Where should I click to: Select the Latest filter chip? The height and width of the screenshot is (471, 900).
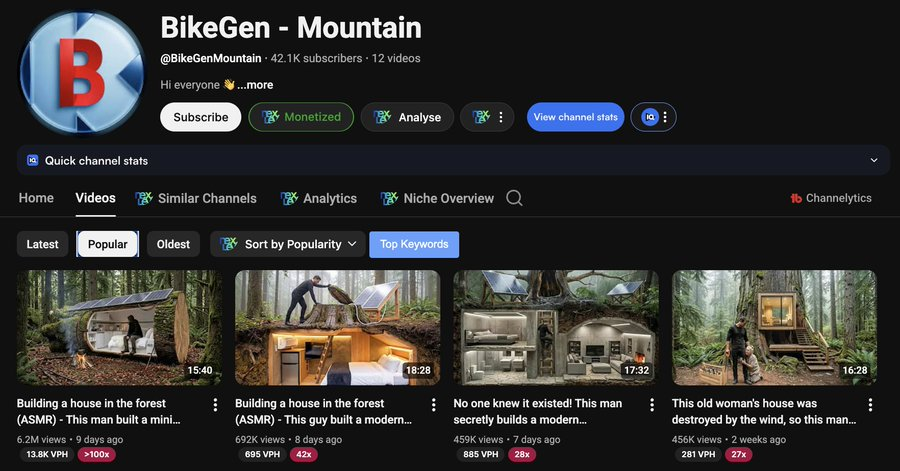(x=42, y=244)
